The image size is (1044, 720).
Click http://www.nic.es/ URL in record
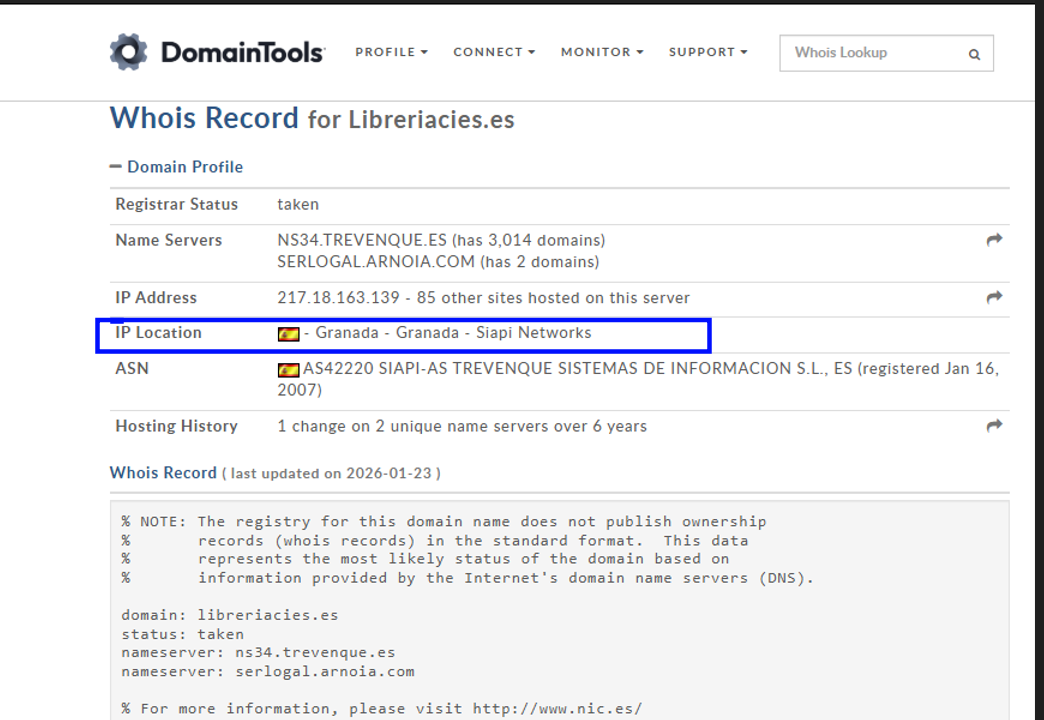[x=557, y=708]
